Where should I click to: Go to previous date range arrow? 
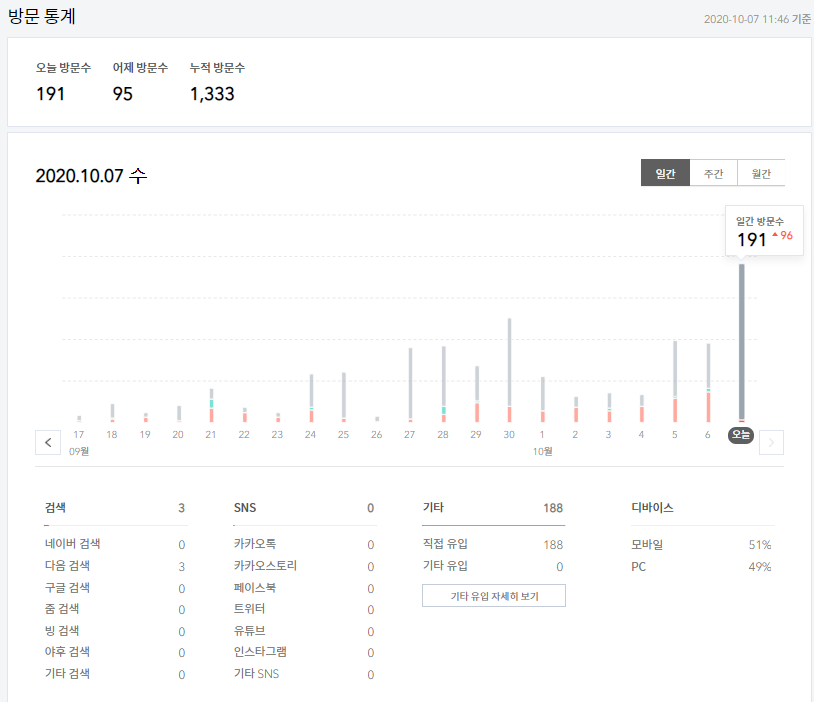coord(48,442)
